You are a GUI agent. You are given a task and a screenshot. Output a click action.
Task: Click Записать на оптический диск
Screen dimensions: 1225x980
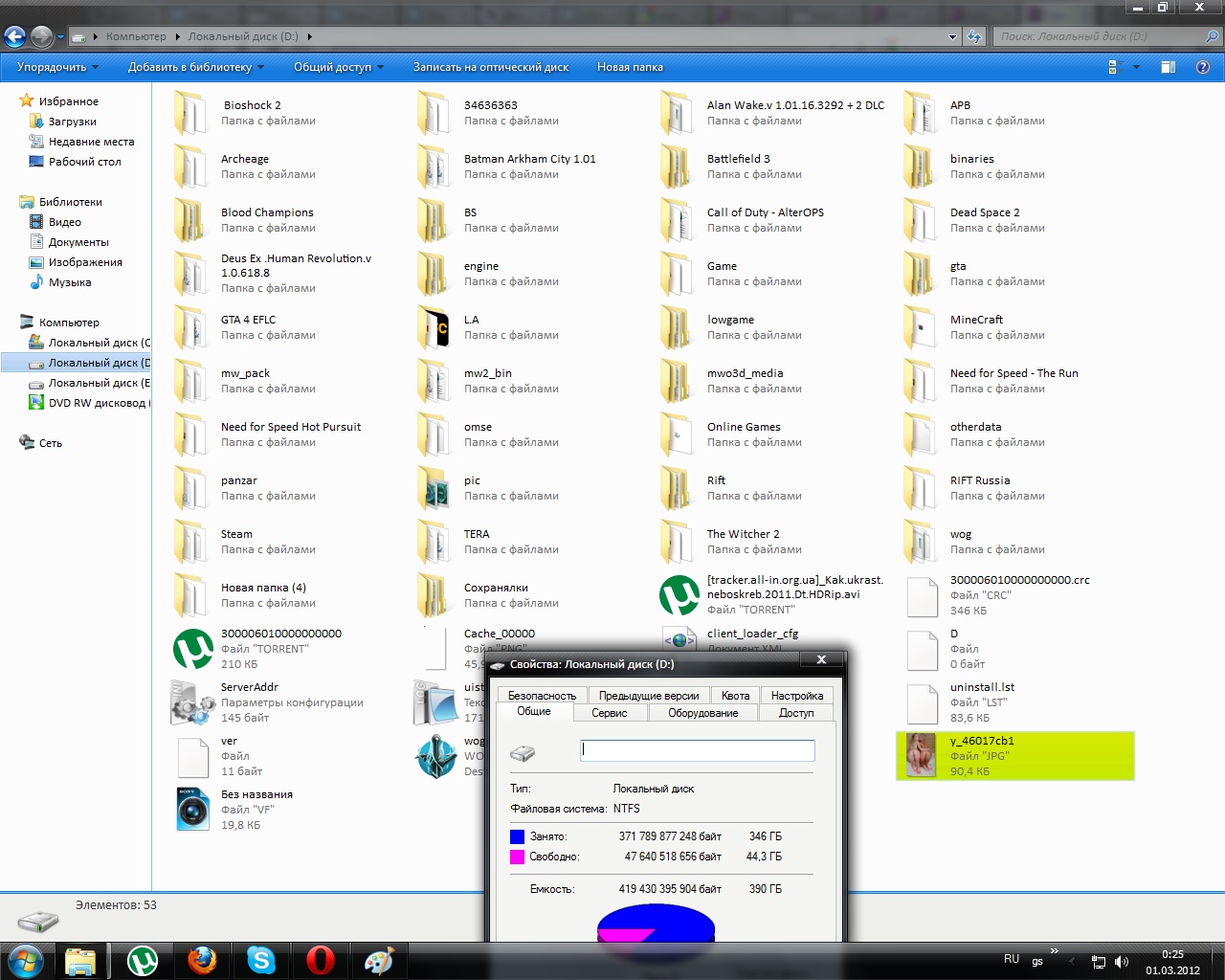click(x=490, y=67)
